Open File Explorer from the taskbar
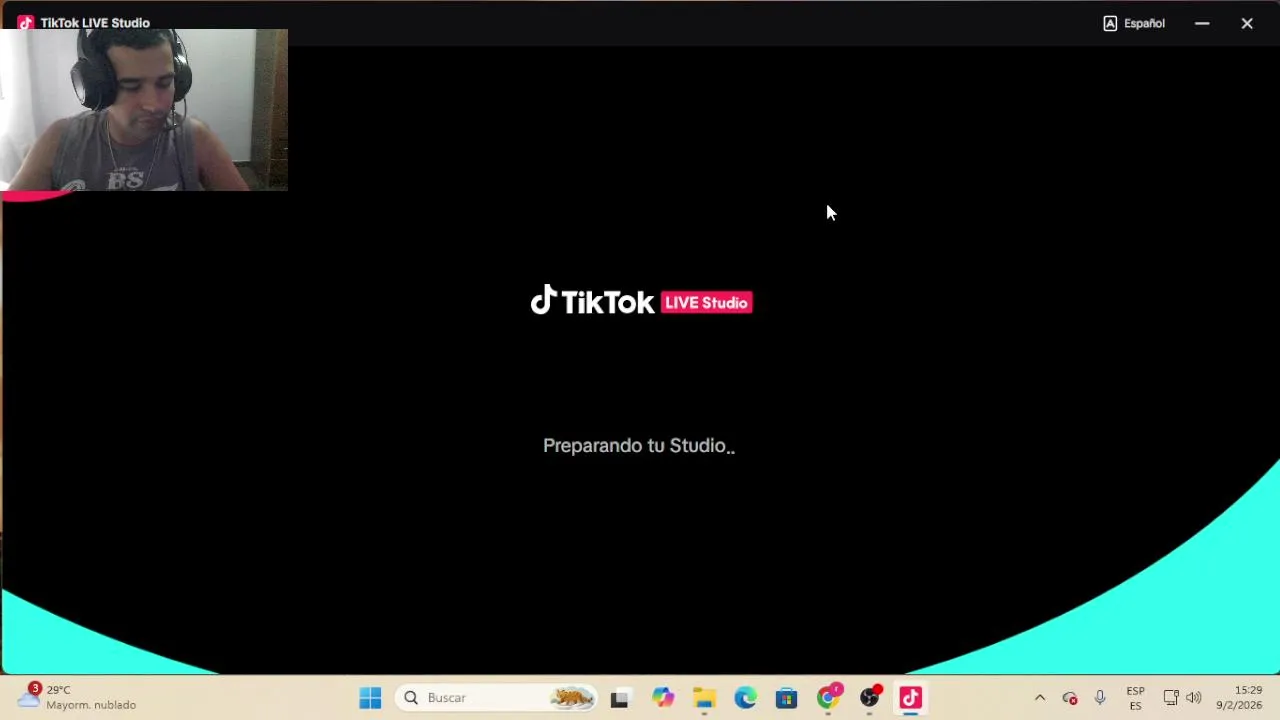The image size is (1280, 720). point(704,698)
